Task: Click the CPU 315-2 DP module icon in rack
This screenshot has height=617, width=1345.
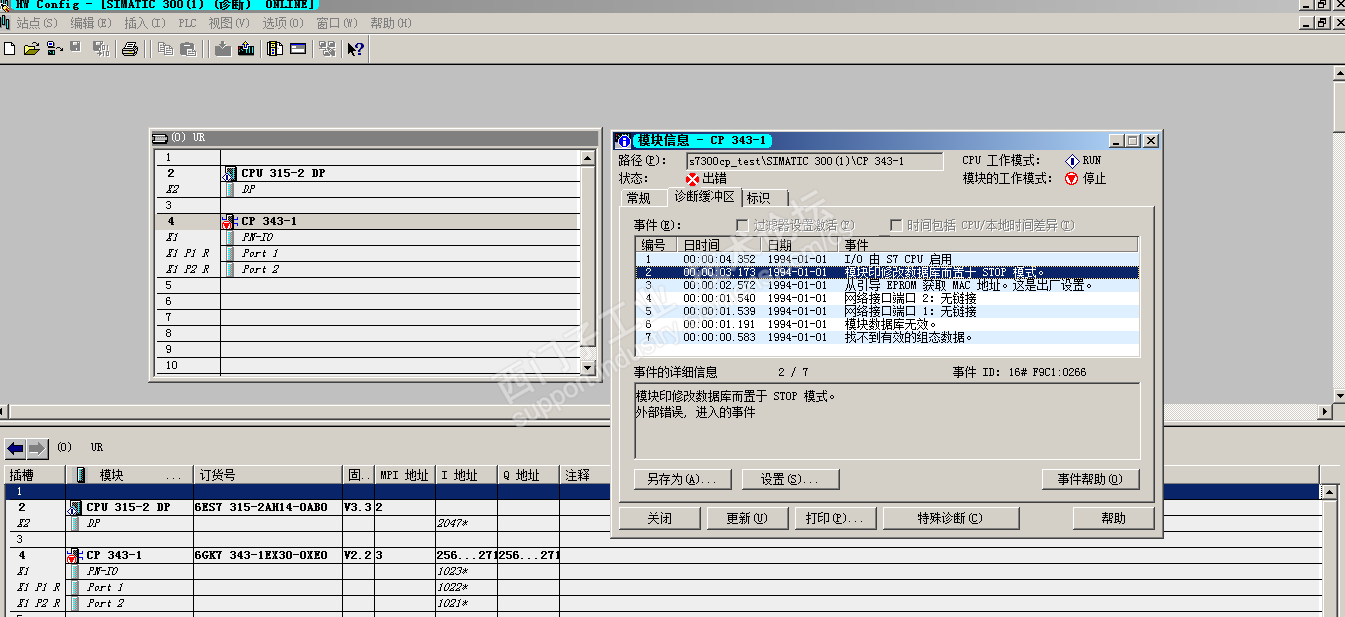Action: point(230,173)
